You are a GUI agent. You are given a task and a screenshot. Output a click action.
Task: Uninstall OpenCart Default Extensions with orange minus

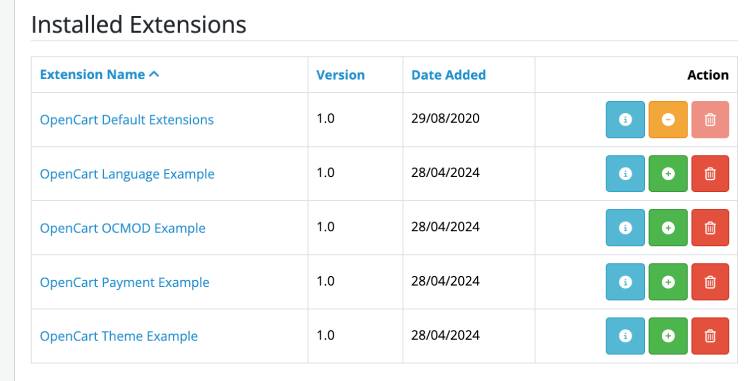coord(668,120)
